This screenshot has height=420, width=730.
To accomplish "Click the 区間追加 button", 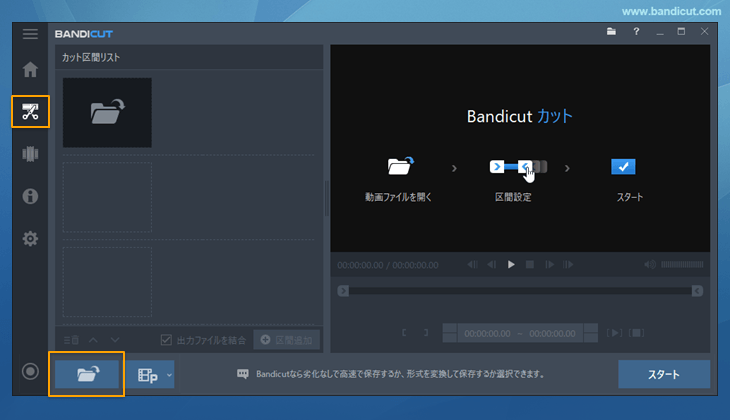I will pyautogui.click(x=287, y=340).
